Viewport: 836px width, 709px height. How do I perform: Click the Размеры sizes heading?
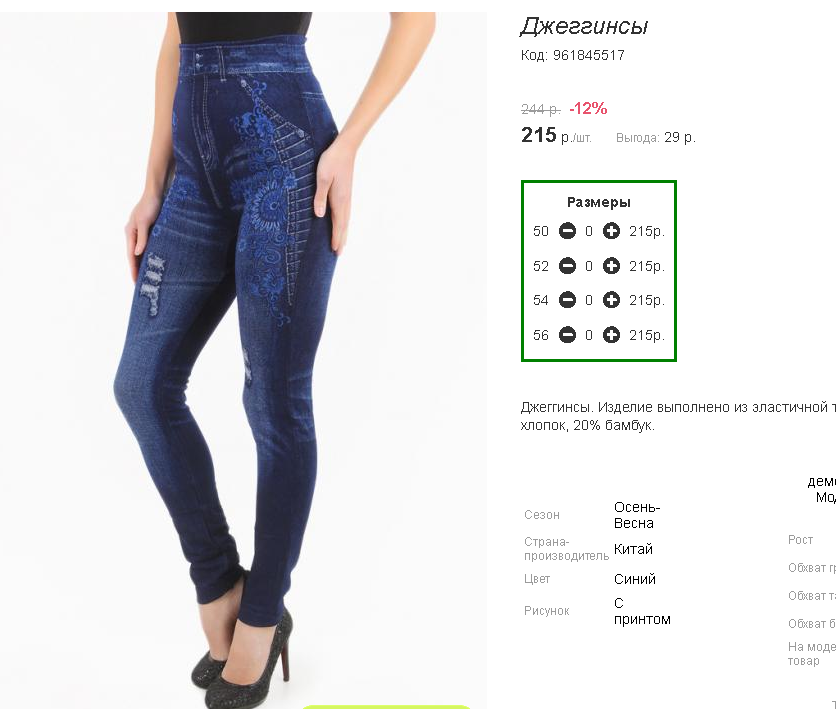click(x=599, y=203)
